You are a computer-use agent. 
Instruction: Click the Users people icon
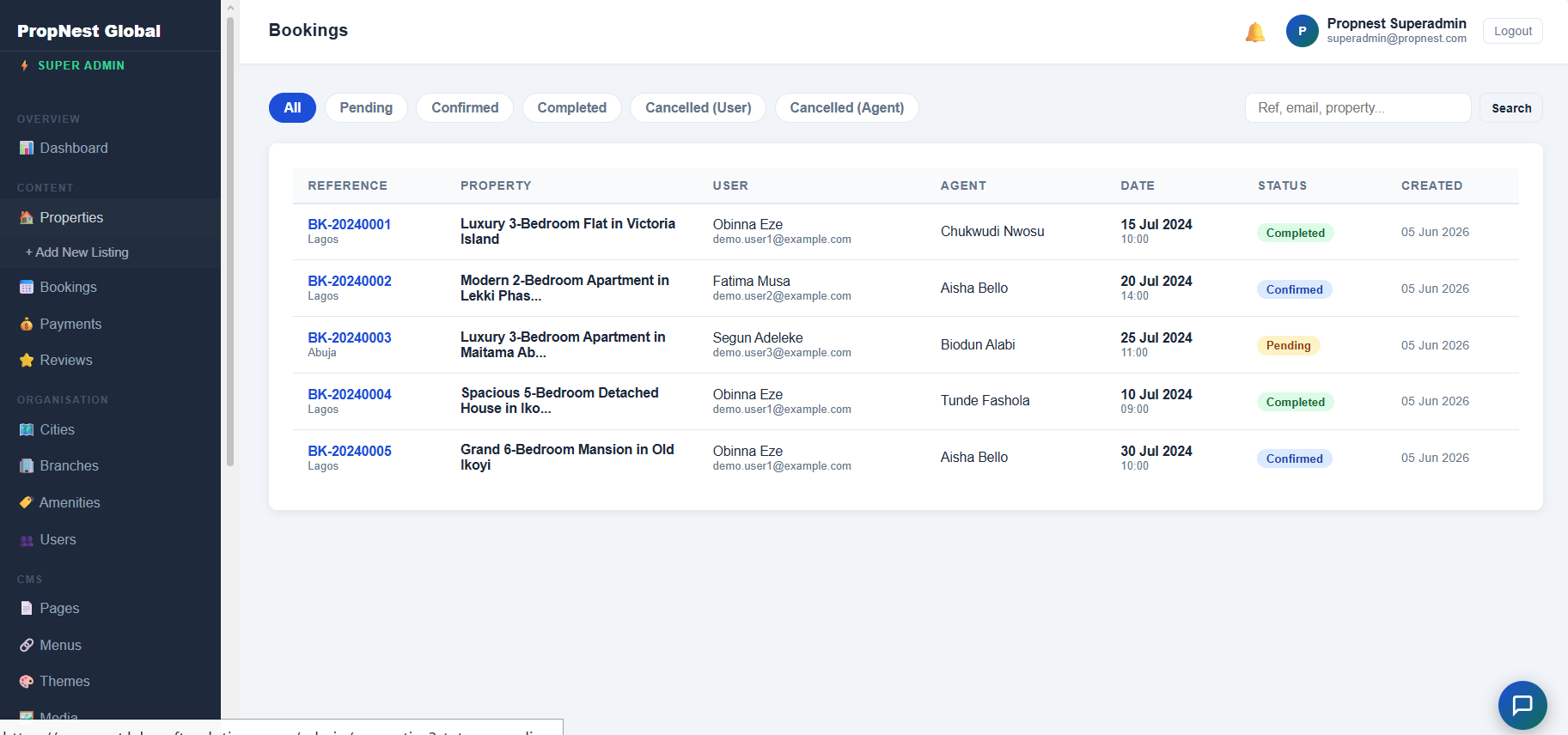pos(27,540)
